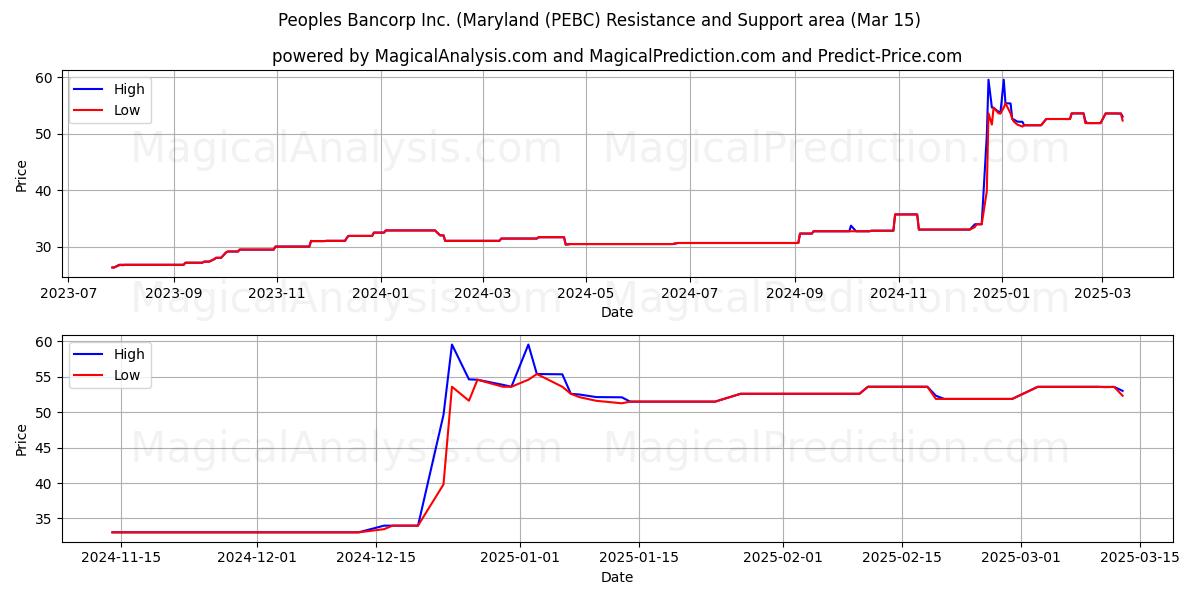
Task: Select the 2024-01 date tick label
Action: pyautogui.click(x=380, y=295)
